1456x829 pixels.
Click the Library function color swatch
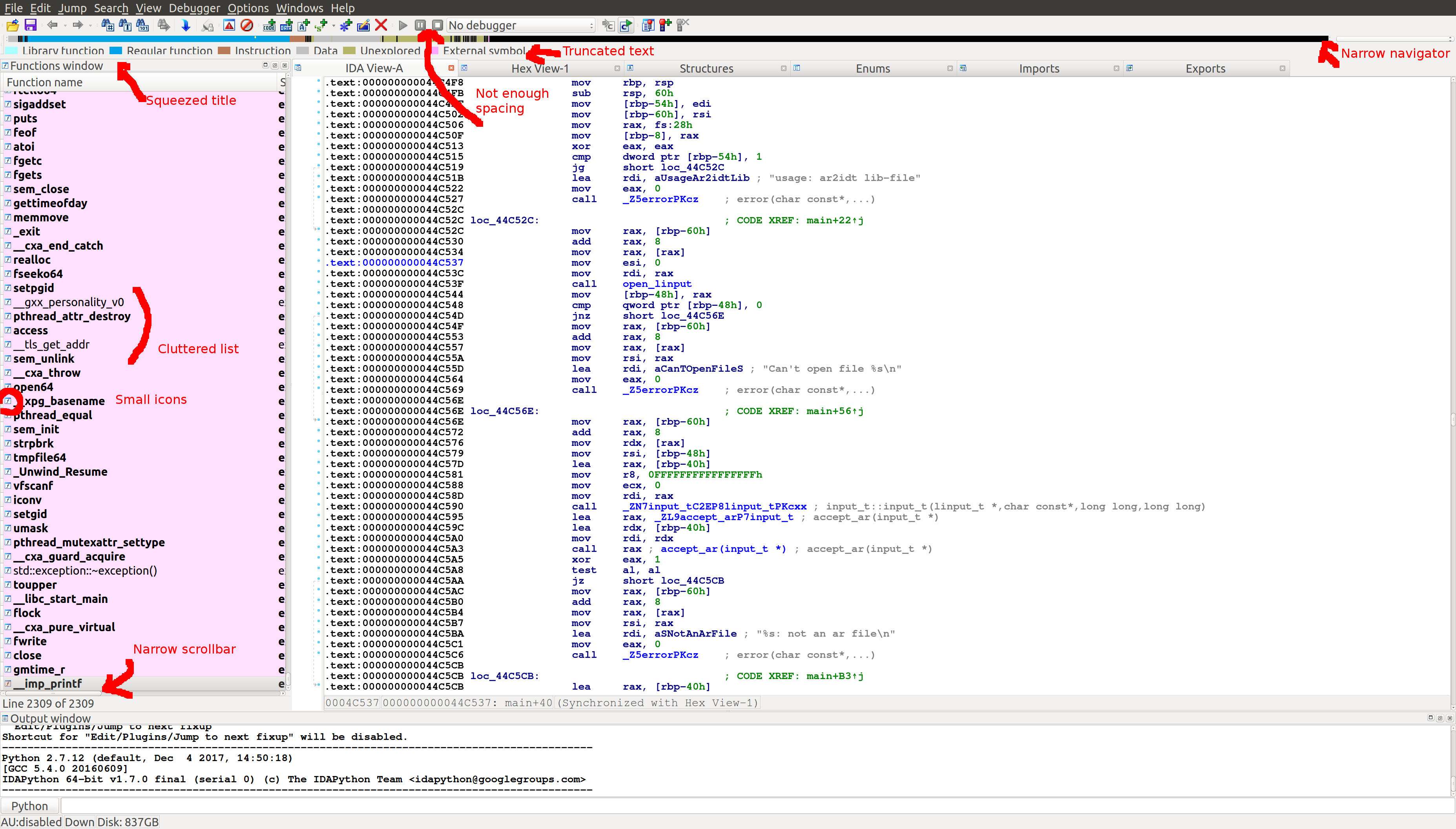click(11, 51)
